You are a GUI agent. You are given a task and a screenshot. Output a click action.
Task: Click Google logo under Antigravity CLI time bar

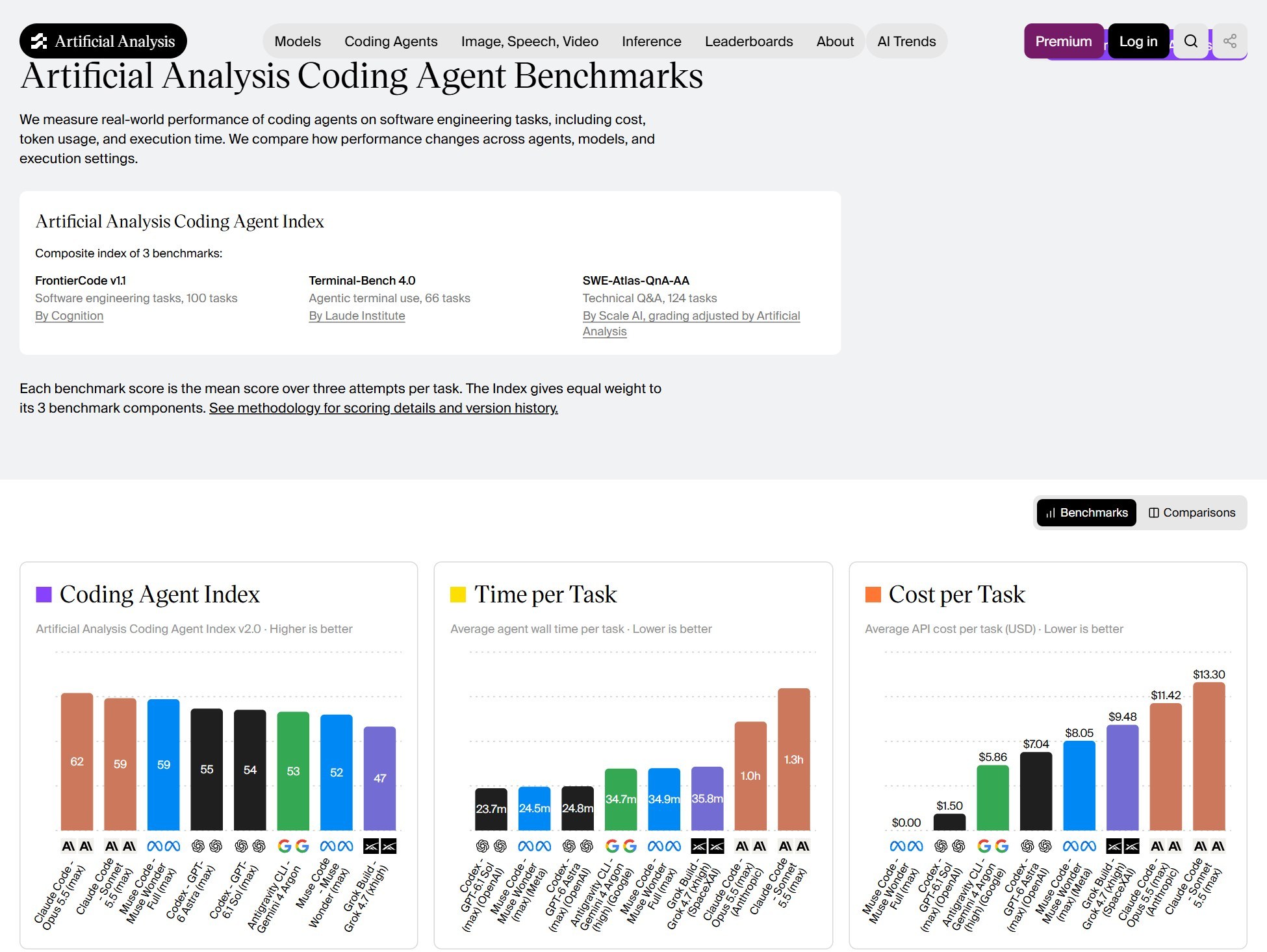point(621,846)
